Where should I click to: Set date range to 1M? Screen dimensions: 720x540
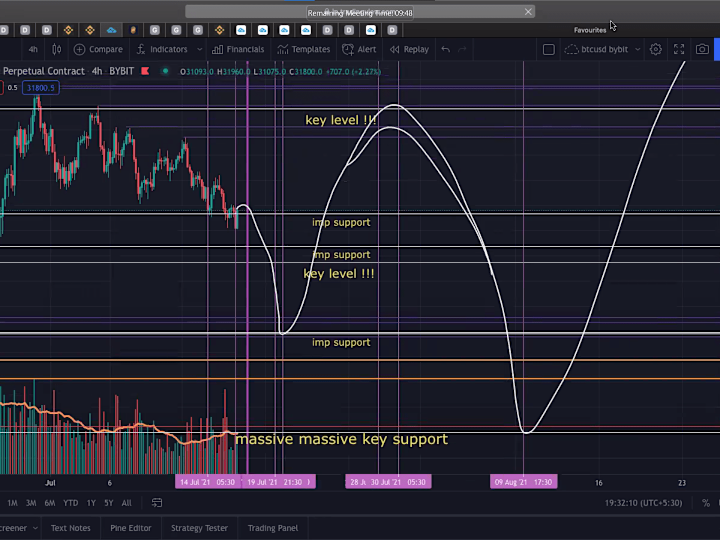pyautogui.click(x=12, y=503)
